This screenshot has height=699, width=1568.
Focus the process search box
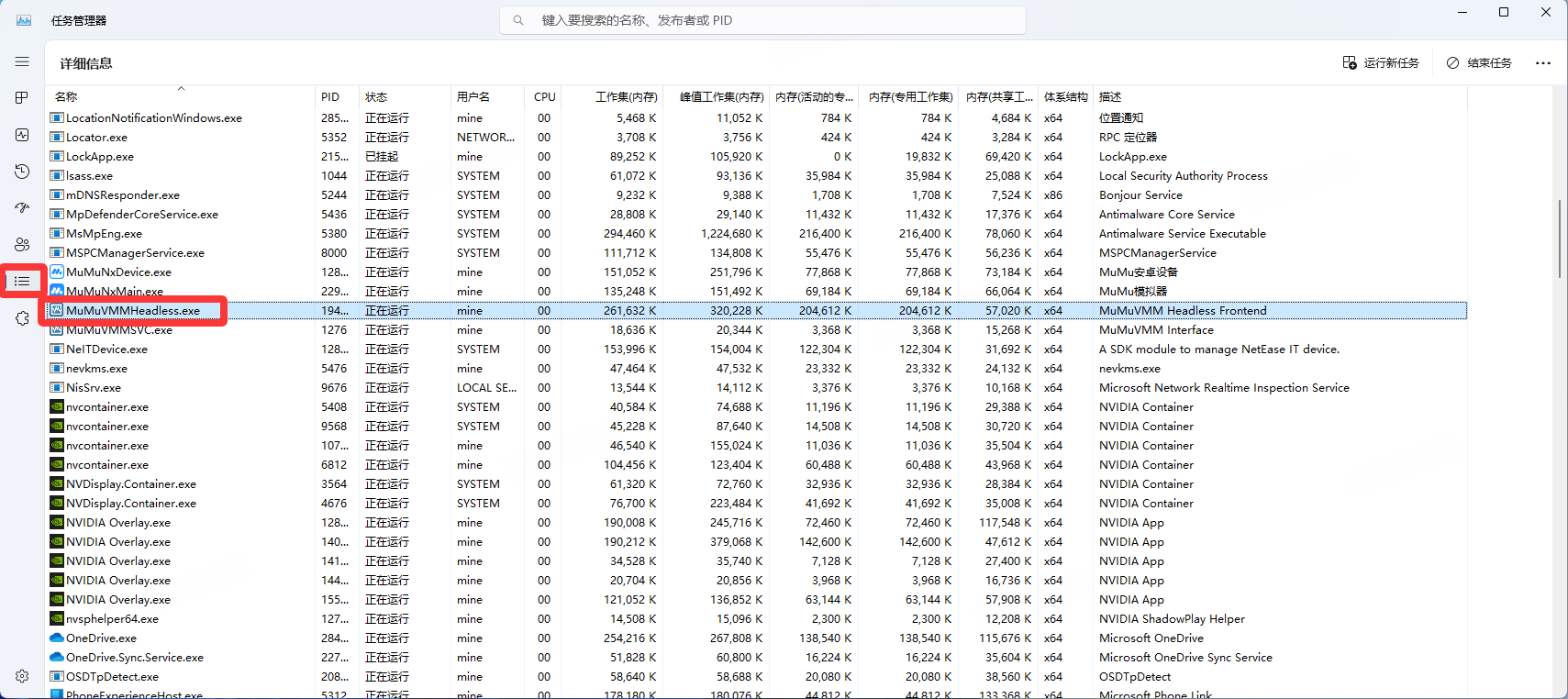(762, 20)
